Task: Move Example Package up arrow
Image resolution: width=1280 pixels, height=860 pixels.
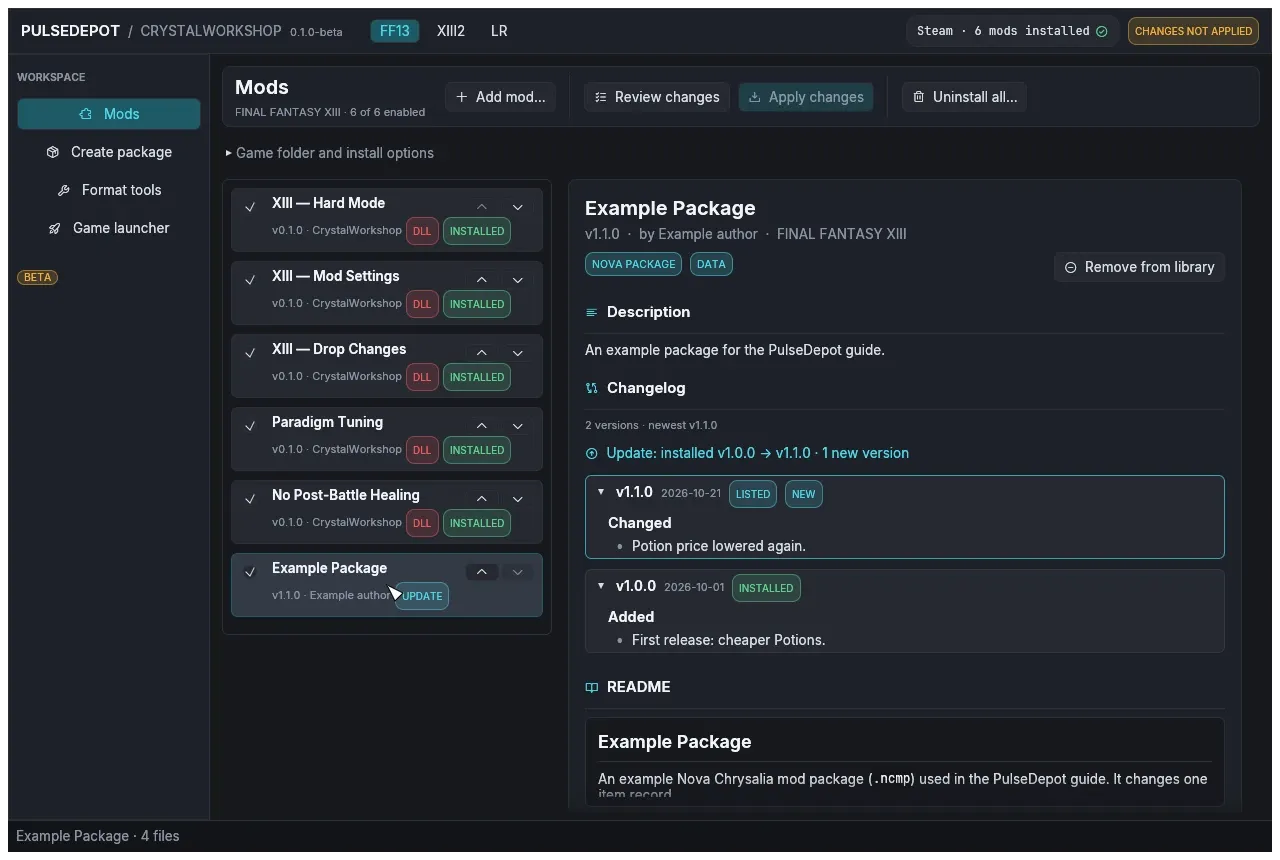Action: tap(481, 572)
